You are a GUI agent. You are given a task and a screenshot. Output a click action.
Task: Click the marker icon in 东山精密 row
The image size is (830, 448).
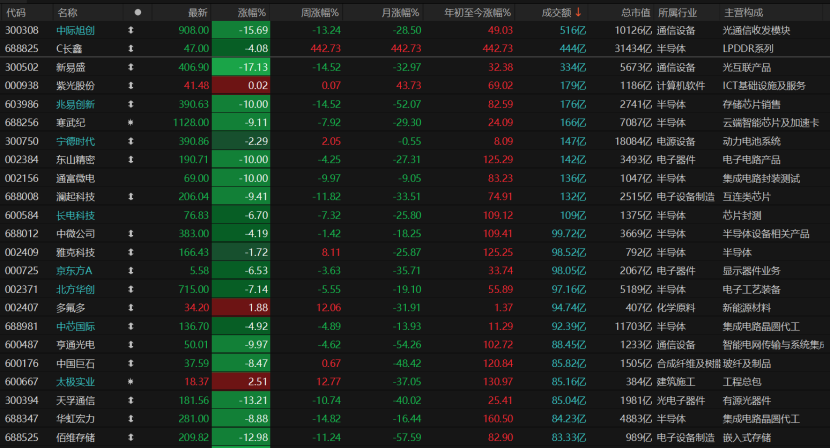pos(131,160)
